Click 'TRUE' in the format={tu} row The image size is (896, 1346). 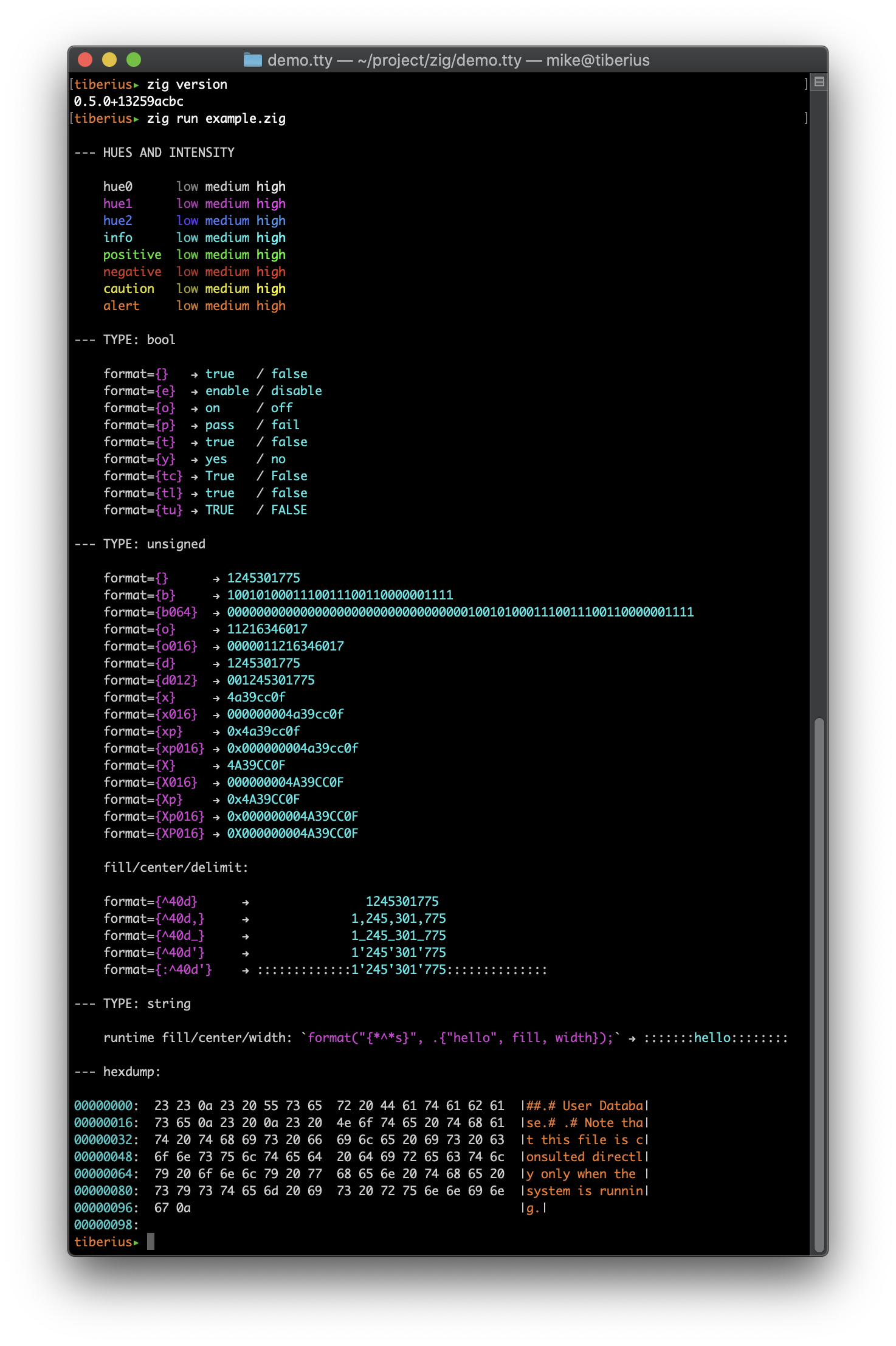pyautogui.click(x=220, y=510)
